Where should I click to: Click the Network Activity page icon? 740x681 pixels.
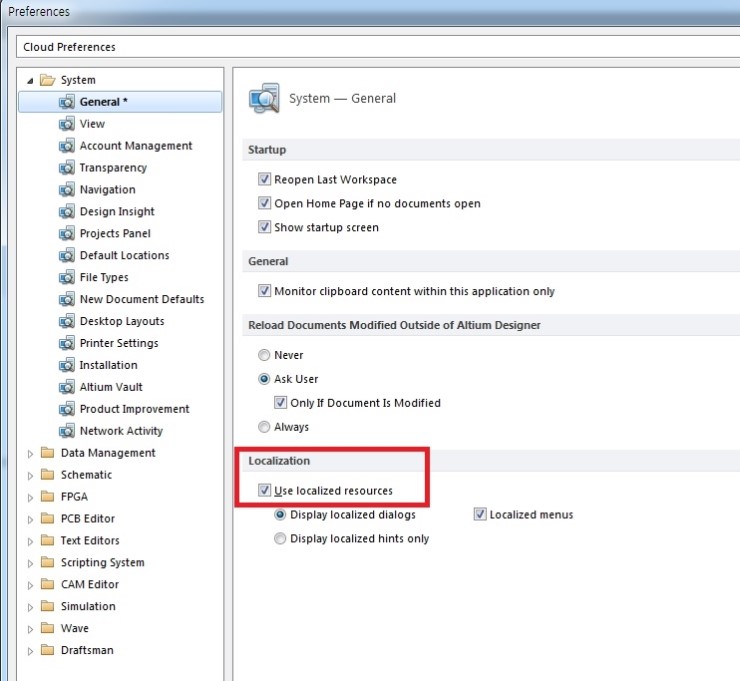tap(67, 431)
